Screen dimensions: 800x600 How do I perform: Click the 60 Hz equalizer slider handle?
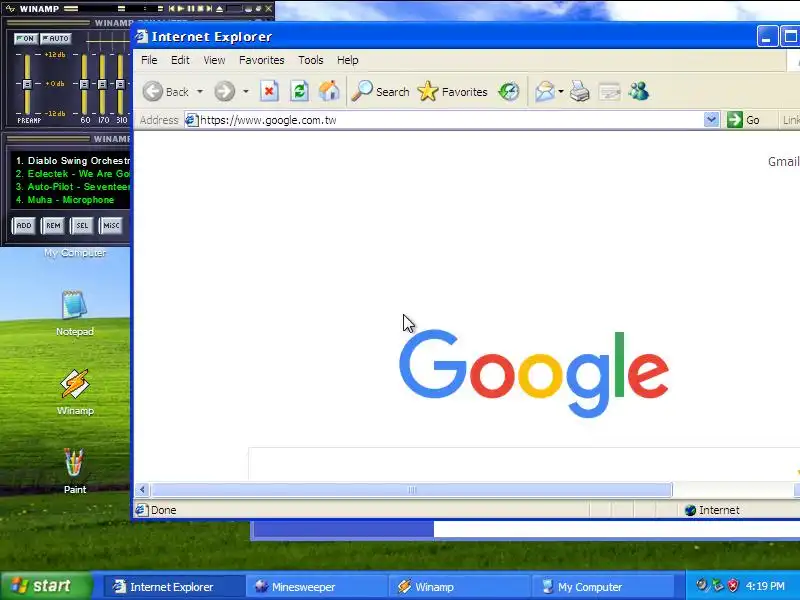pyautogui.click(x=84, y=84)
